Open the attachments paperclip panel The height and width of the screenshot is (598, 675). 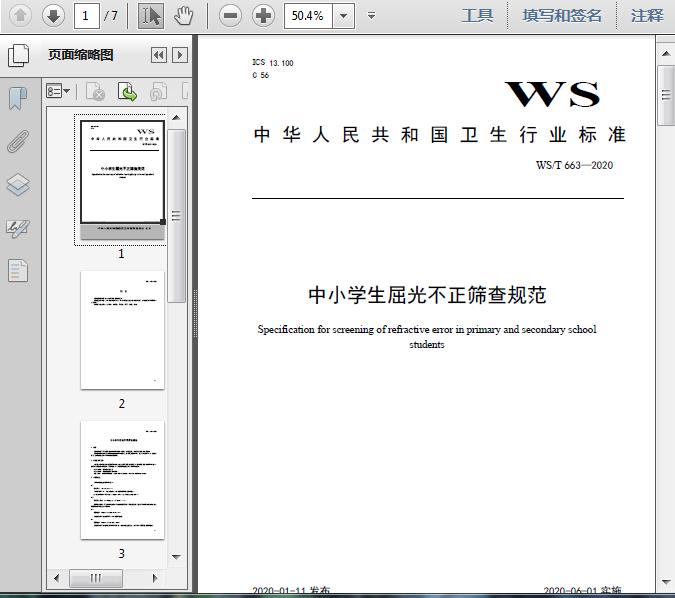[x=18, y=141]
